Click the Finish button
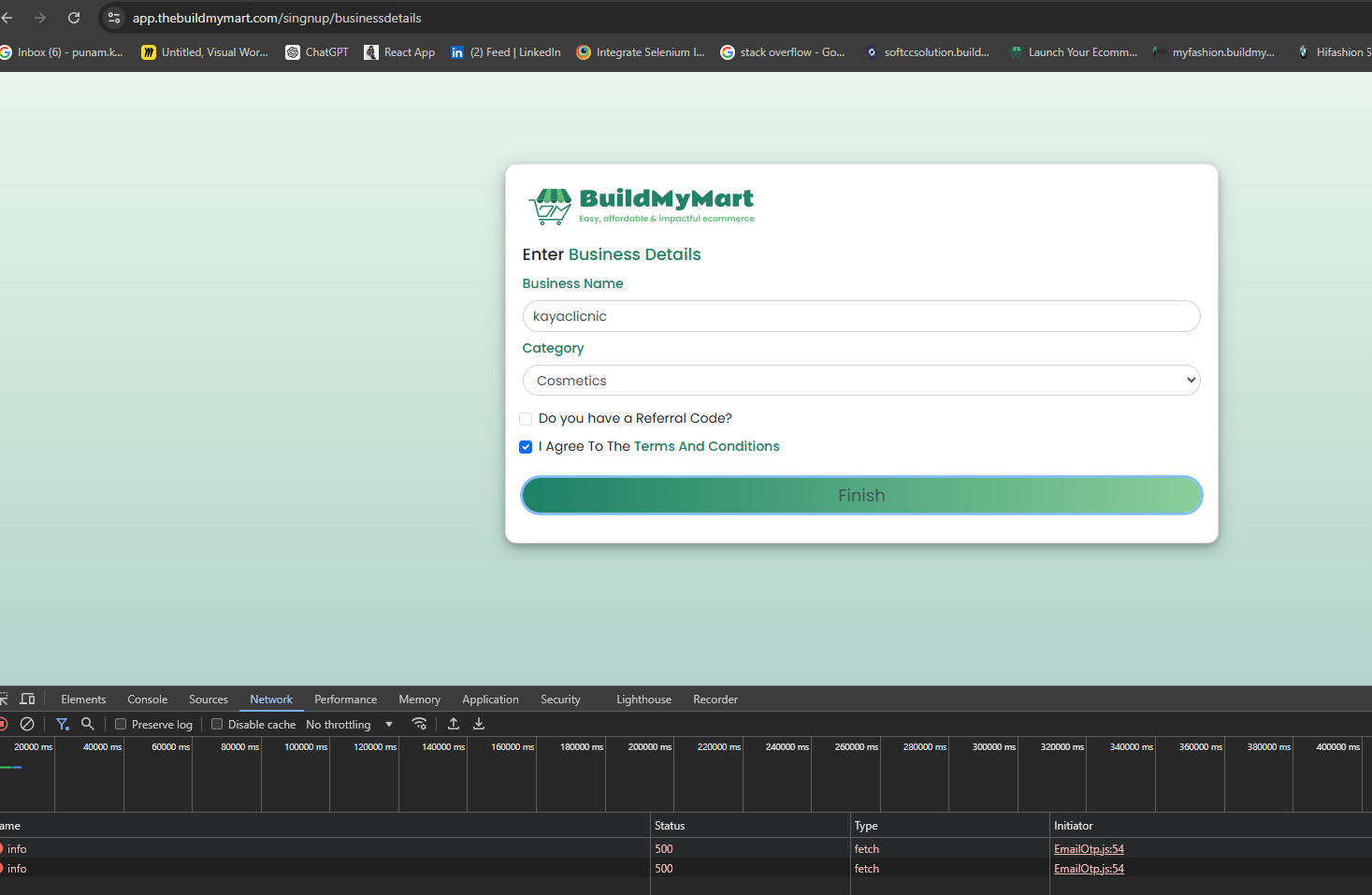1372x895 pixels. point(861,496)
